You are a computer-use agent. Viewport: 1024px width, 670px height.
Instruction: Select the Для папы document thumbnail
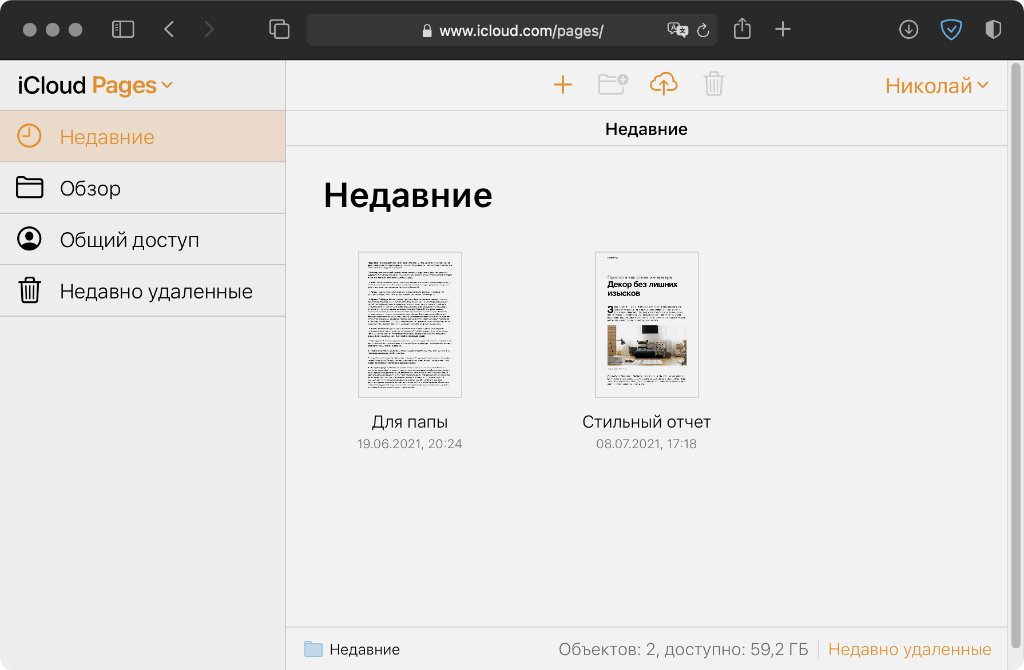click(410, 325)
